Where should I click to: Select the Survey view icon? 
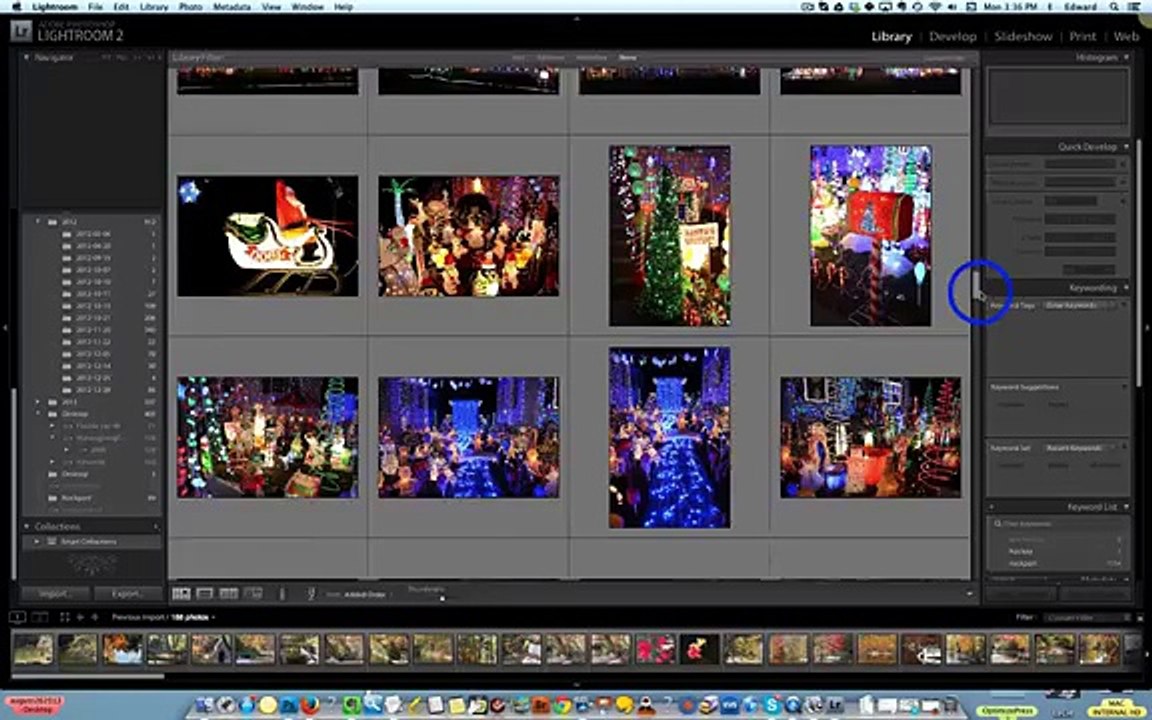point(253,594)
